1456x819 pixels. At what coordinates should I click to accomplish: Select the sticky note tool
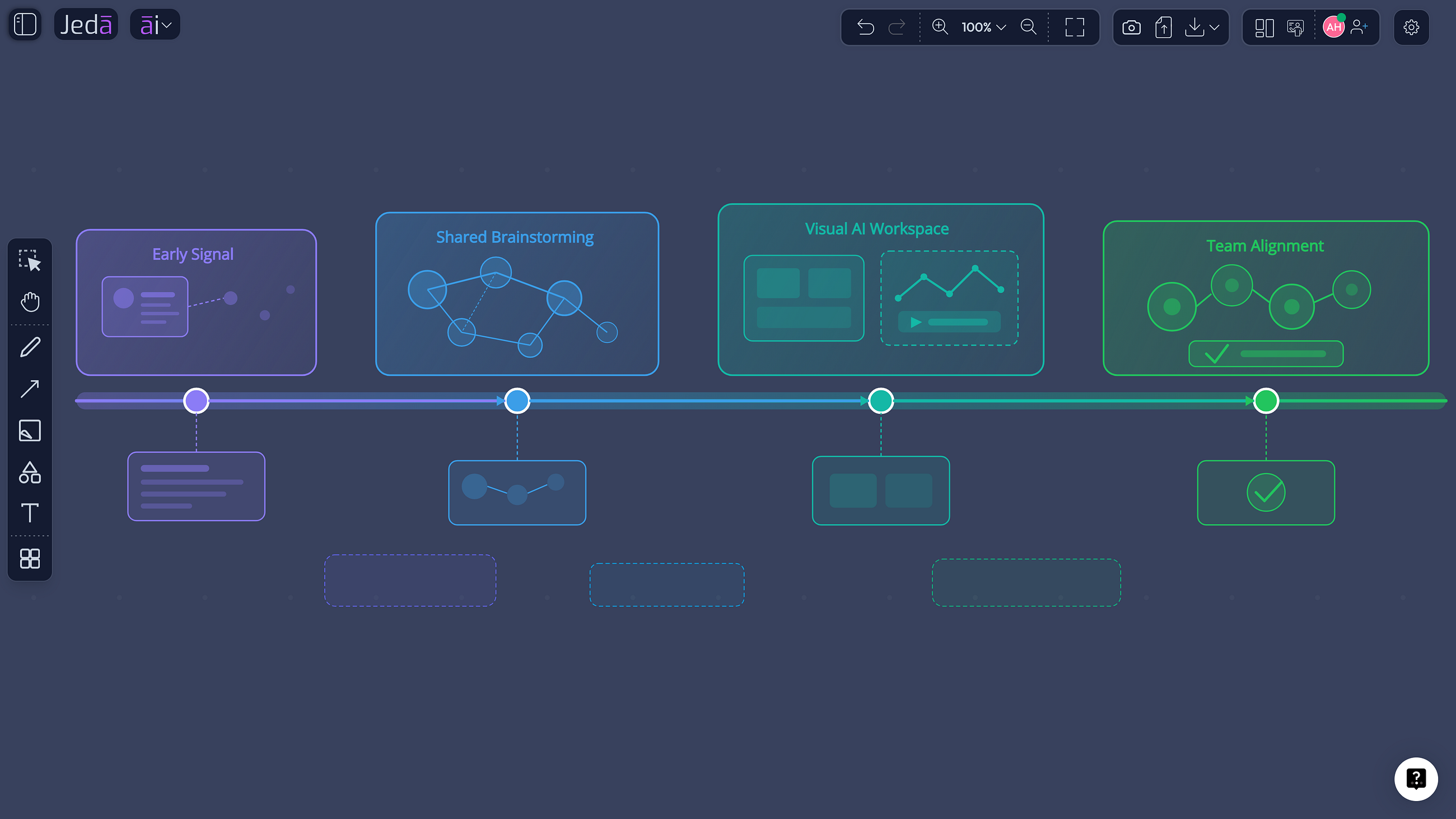coord(29,430)
